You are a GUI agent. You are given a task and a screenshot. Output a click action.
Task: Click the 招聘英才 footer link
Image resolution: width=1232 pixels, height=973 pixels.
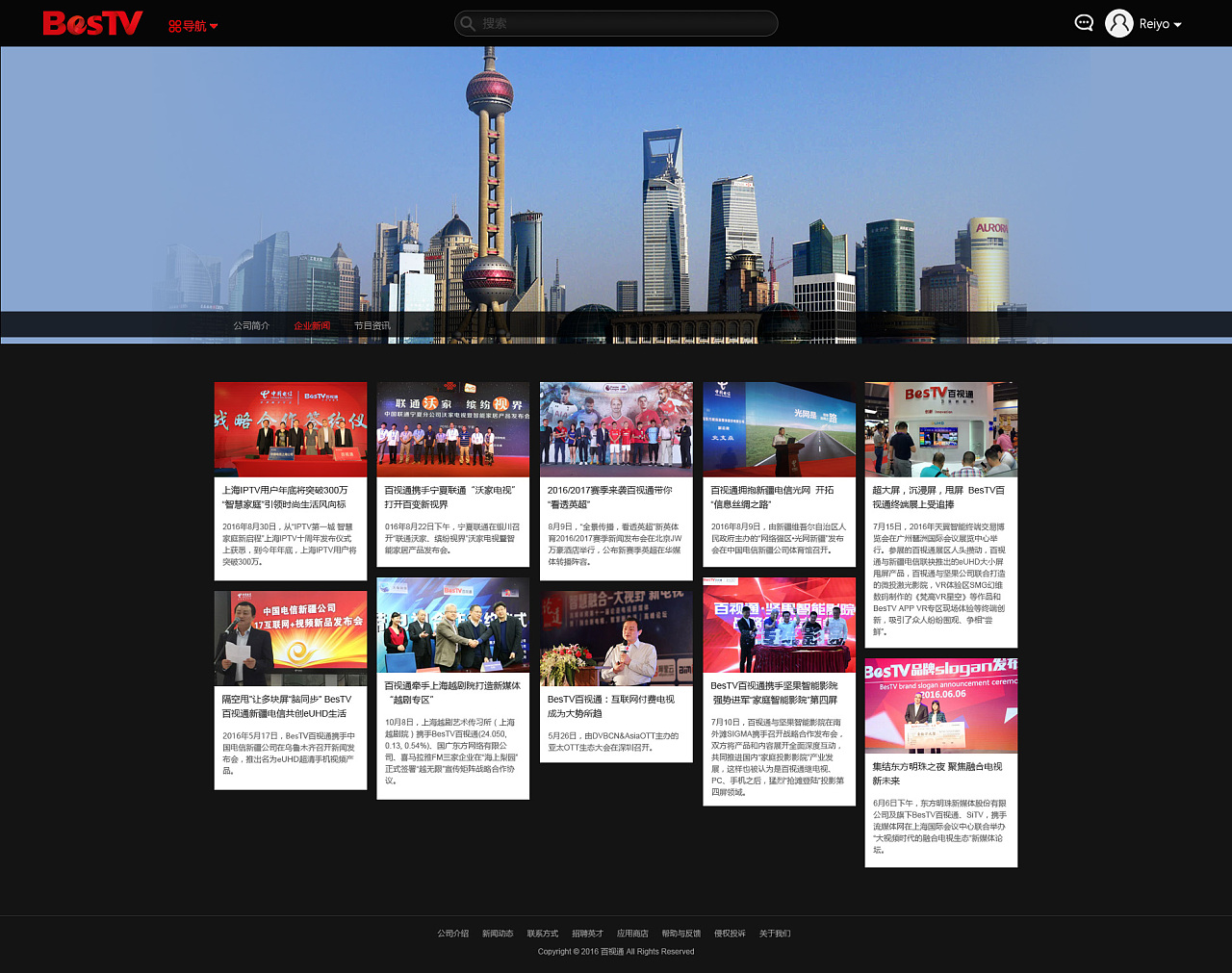click(x=587, y=934)
